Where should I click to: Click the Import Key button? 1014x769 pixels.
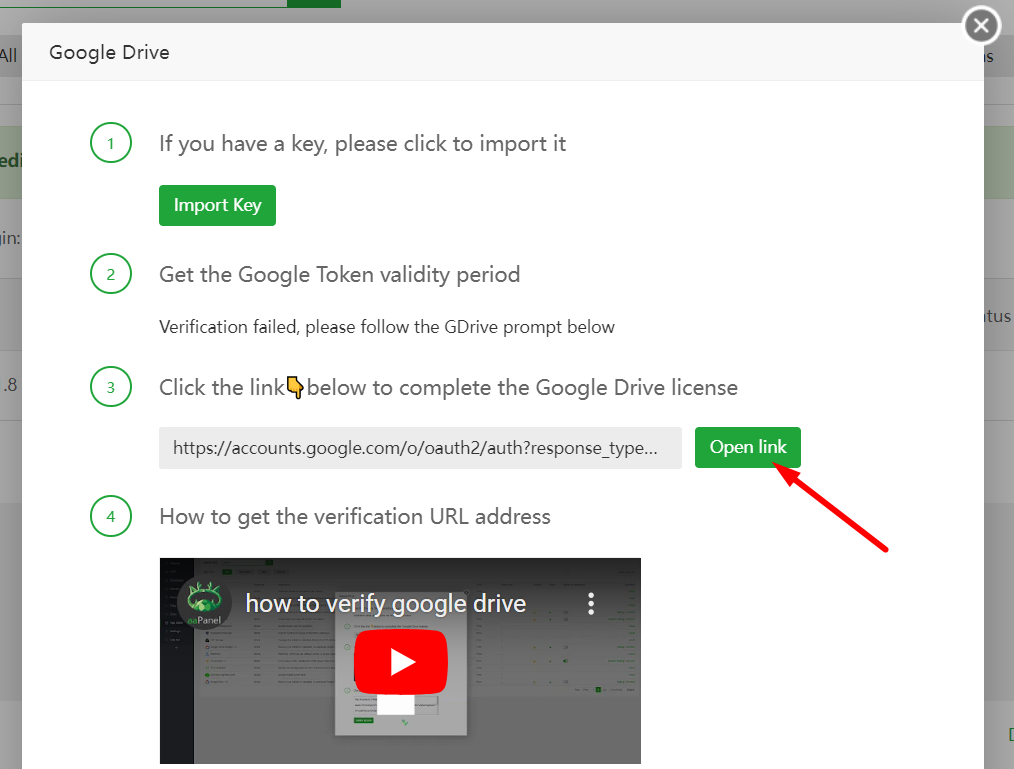pyautogui.click(x=217, y=205)
